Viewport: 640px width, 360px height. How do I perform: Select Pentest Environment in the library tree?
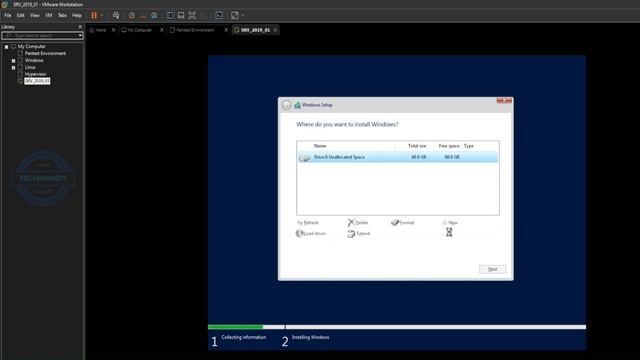coord(45,53)
